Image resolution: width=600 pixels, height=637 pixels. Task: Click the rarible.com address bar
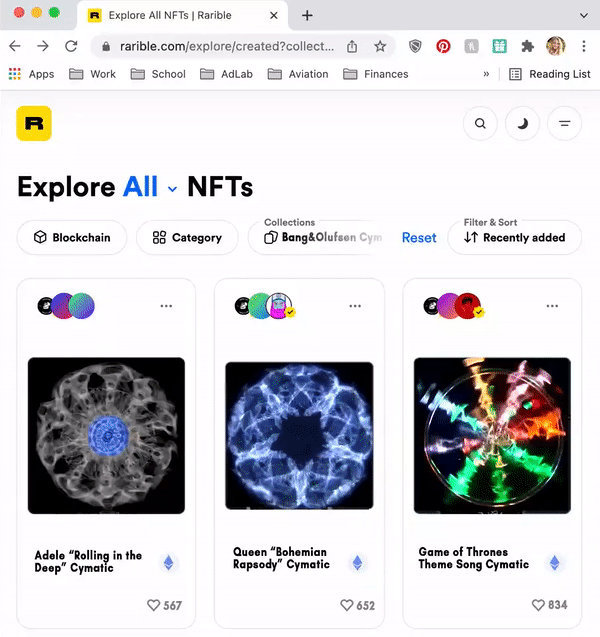coord(227,46)
